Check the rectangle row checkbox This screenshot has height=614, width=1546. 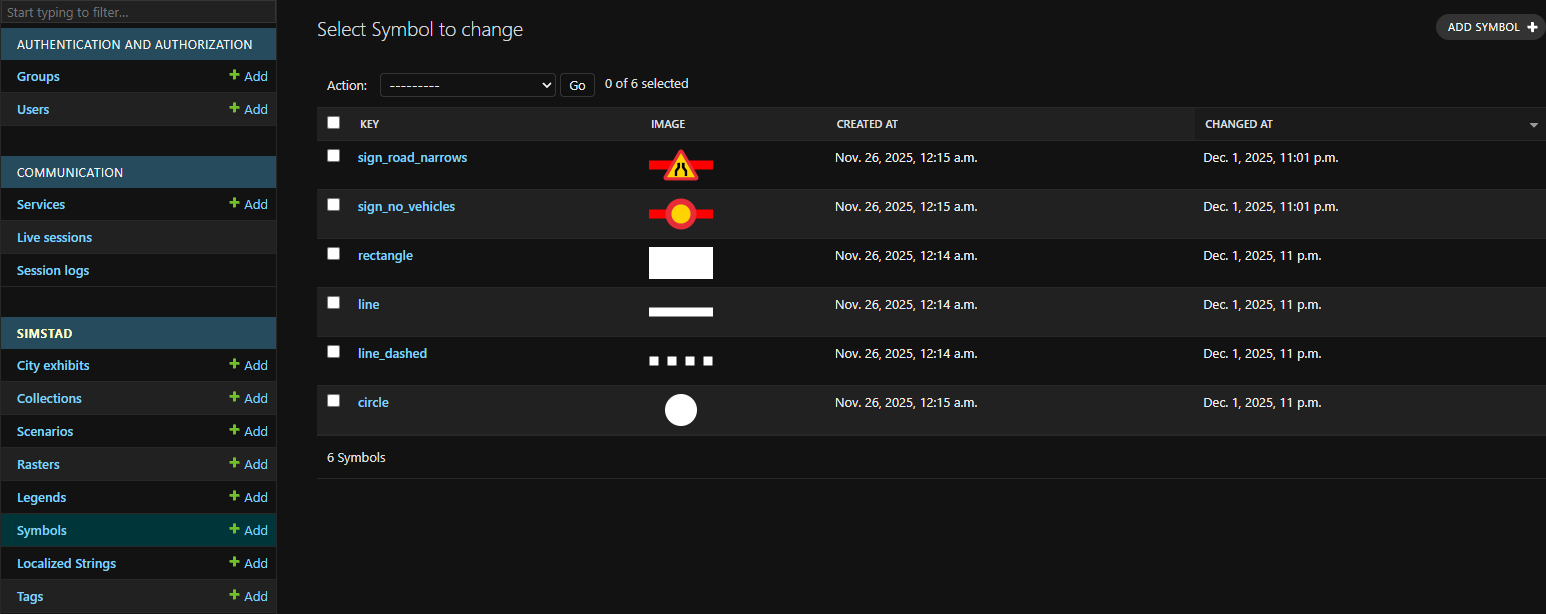[334, 254]
